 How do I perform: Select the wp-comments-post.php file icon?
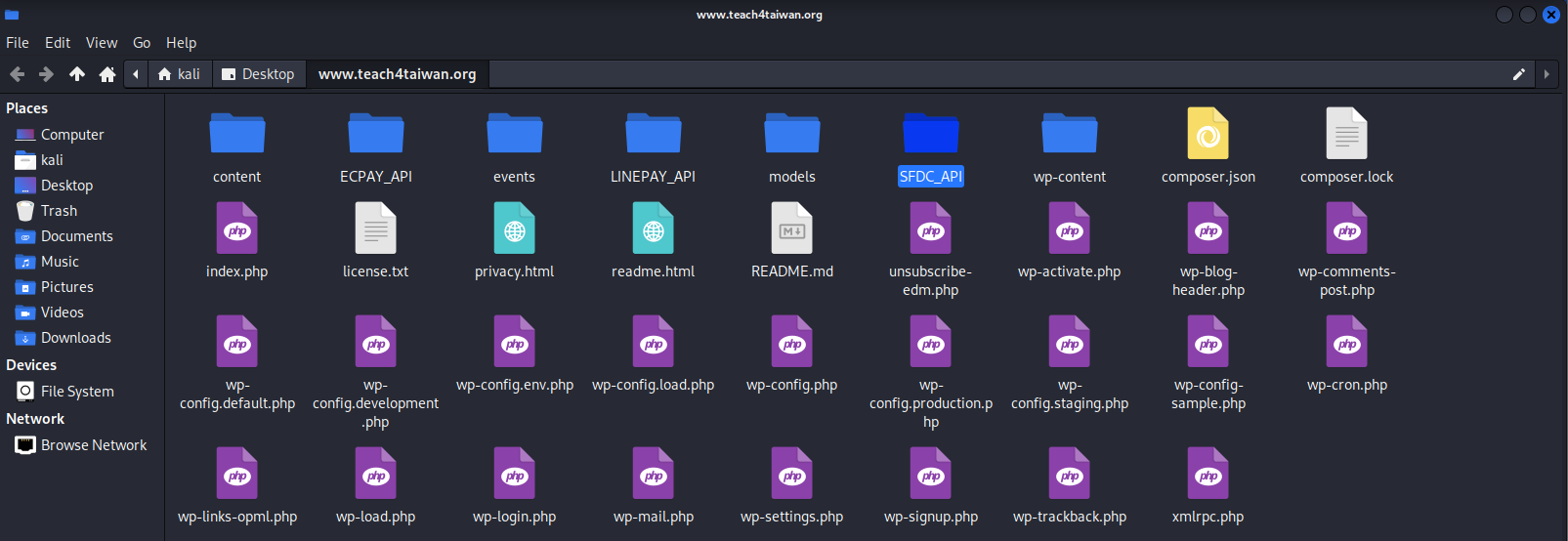[1347, 229]
